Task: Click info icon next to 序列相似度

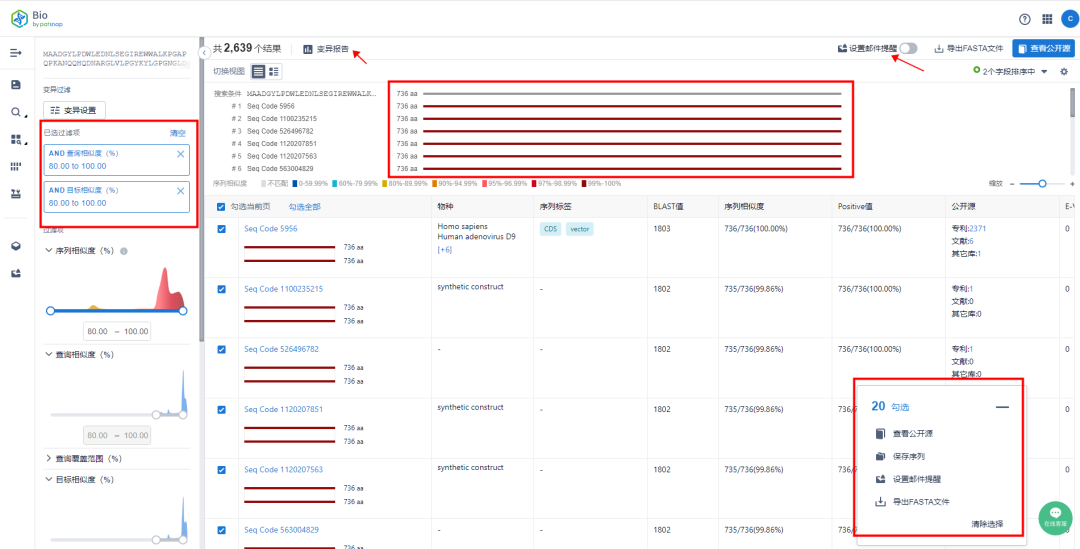Action: (x=124, y=251)
